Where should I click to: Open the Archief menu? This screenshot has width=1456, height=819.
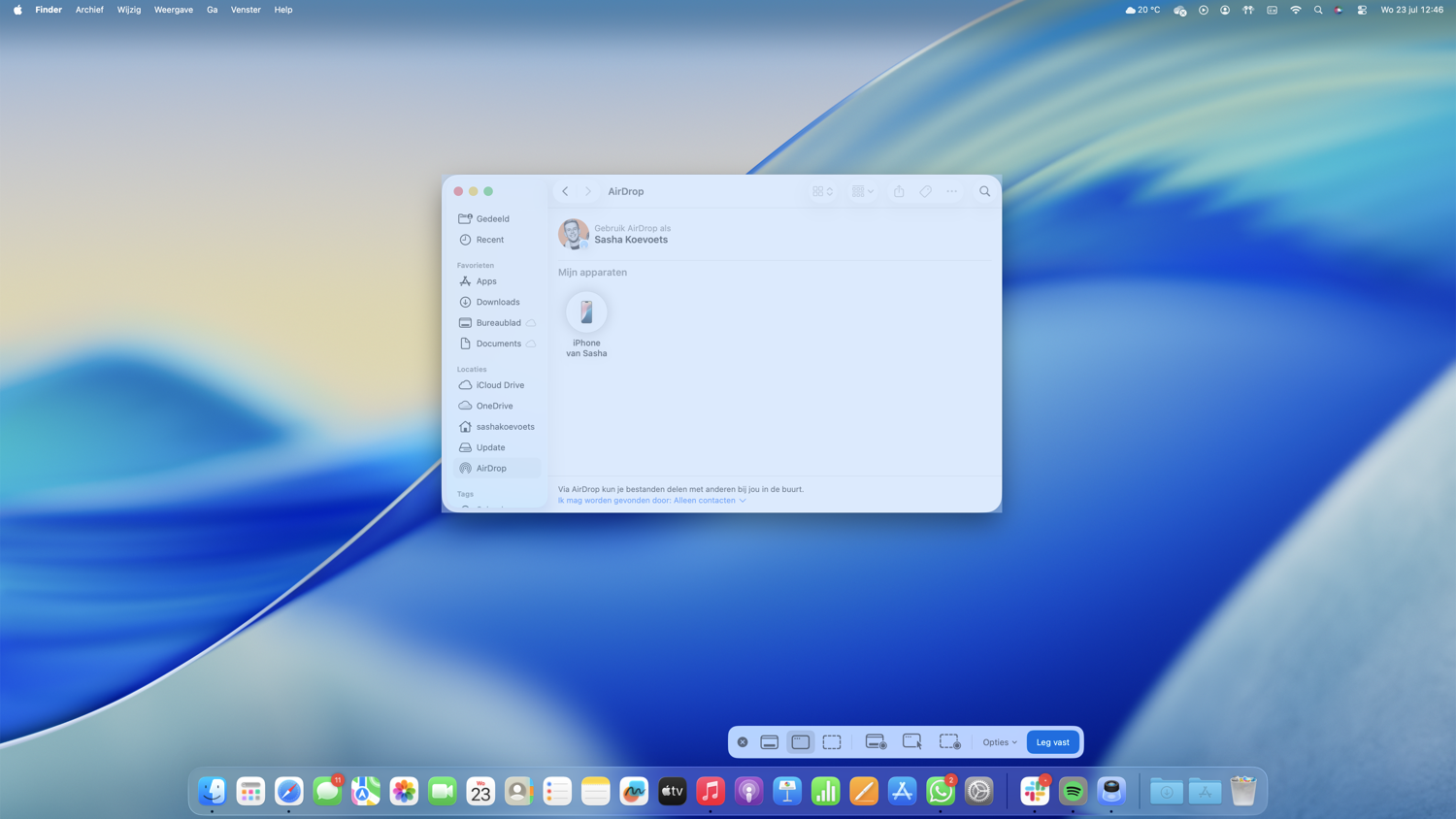coord(89,10)
